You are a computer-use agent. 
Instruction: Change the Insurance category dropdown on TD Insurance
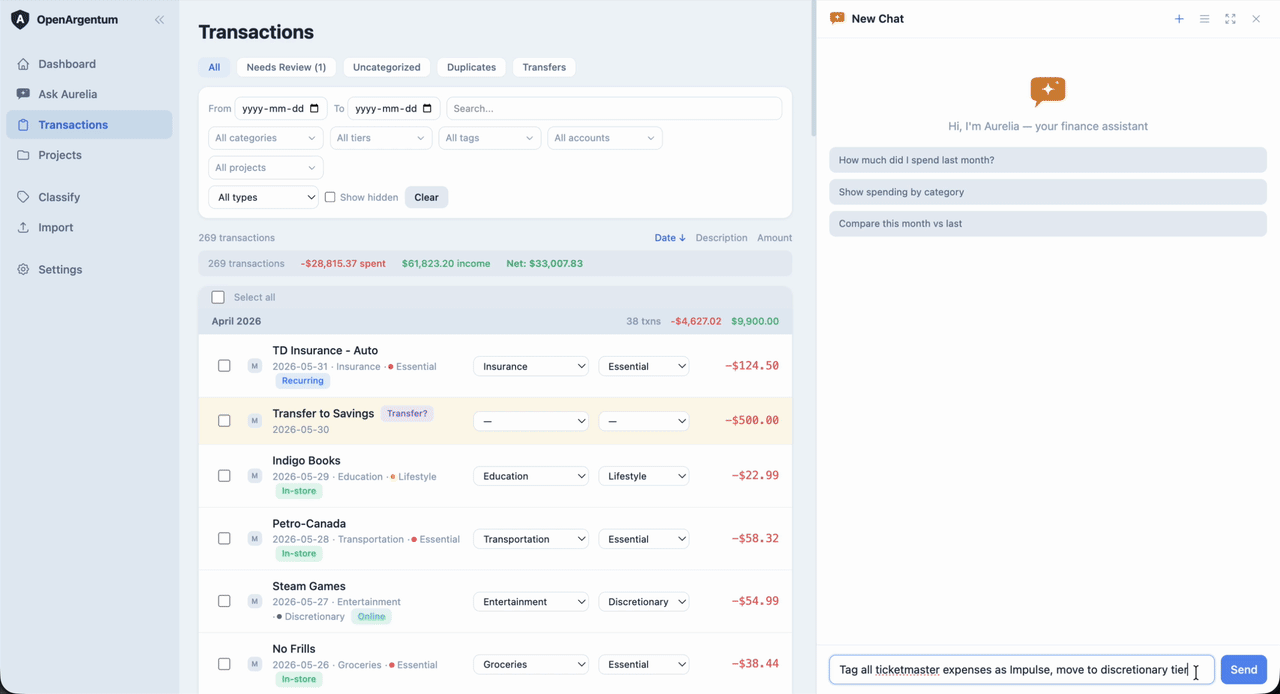point(531,366)
